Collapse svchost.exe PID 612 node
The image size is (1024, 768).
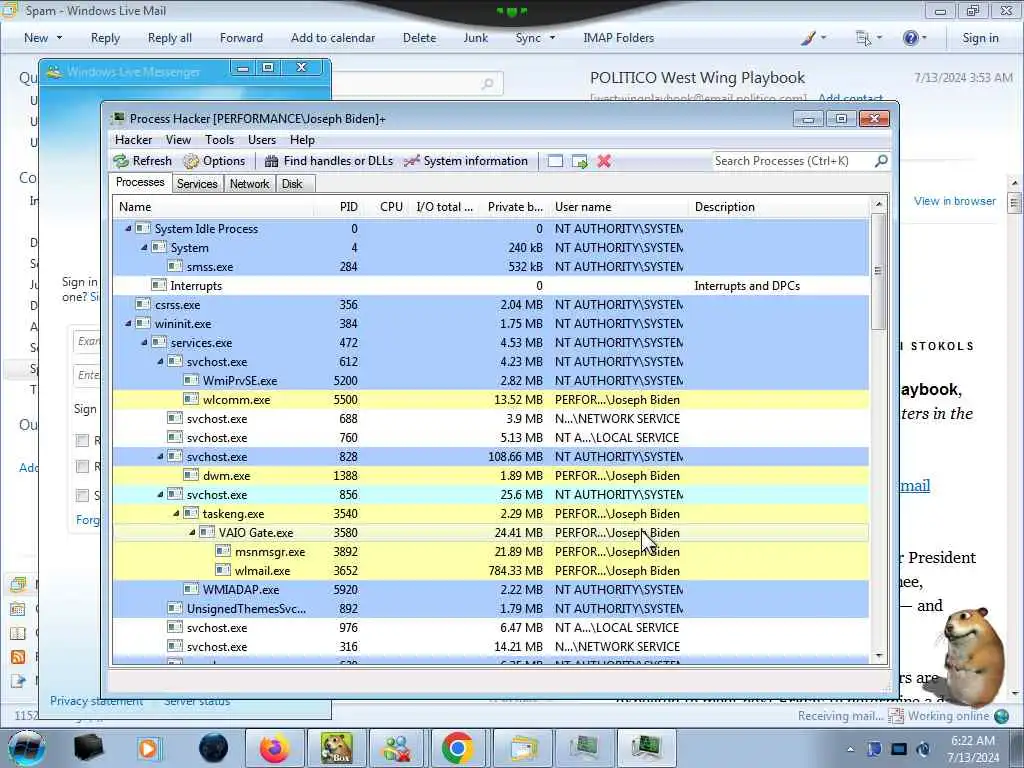[x=161, y=362]
